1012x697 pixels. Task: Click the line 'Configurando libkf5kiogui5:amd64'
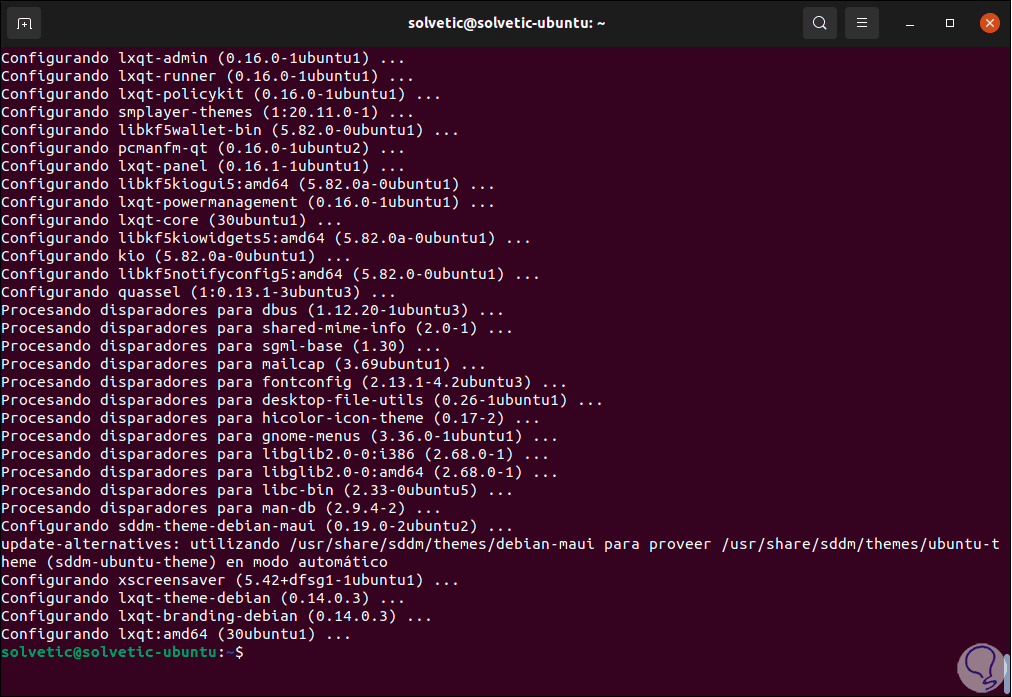tap(248, 185)
